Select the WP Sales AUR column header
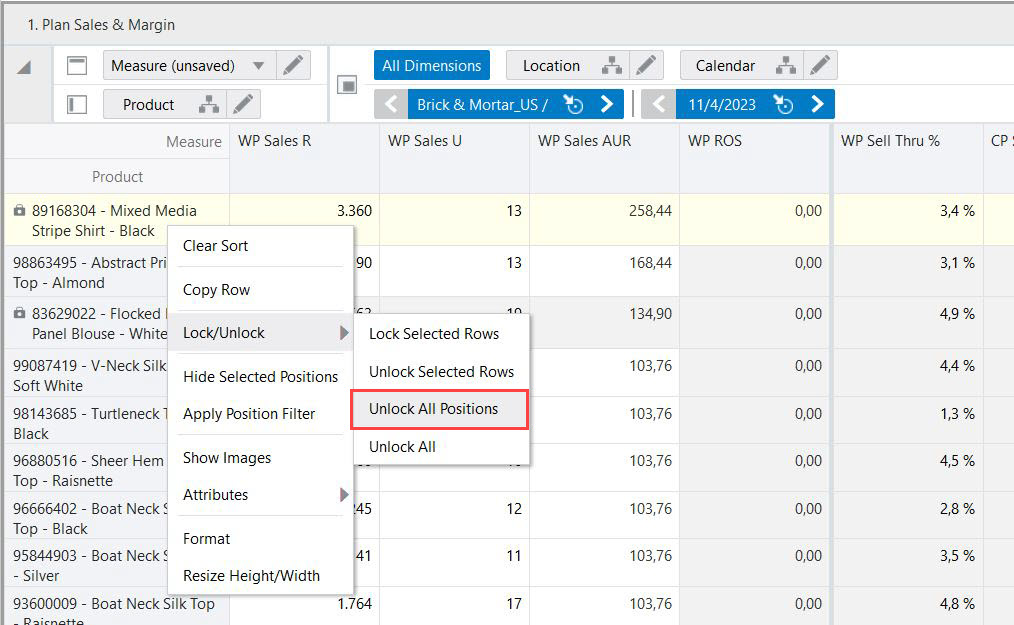Screen dimensions: 1014x625 [x=584, y=141]
